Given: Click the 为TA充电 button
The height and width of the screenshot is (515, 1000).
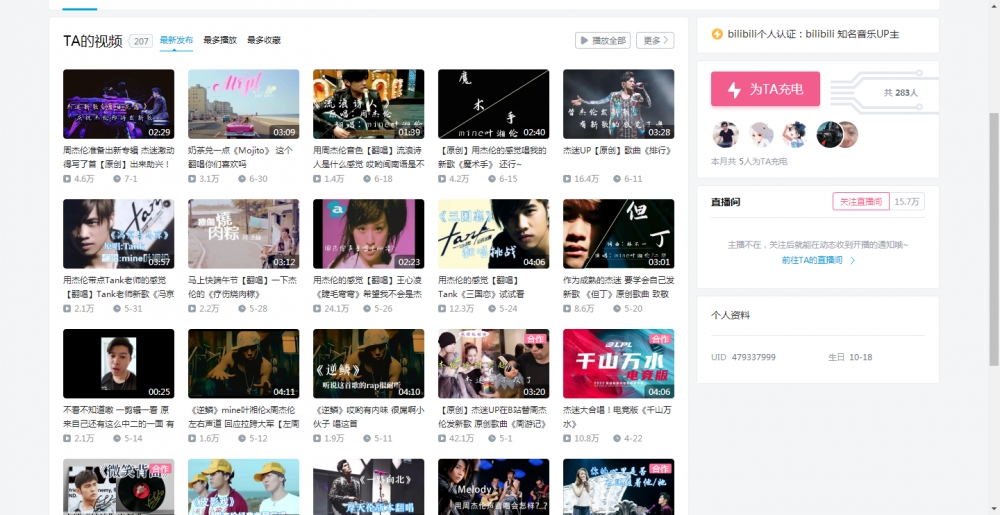Looking at the screenshot, I should 765,89.
